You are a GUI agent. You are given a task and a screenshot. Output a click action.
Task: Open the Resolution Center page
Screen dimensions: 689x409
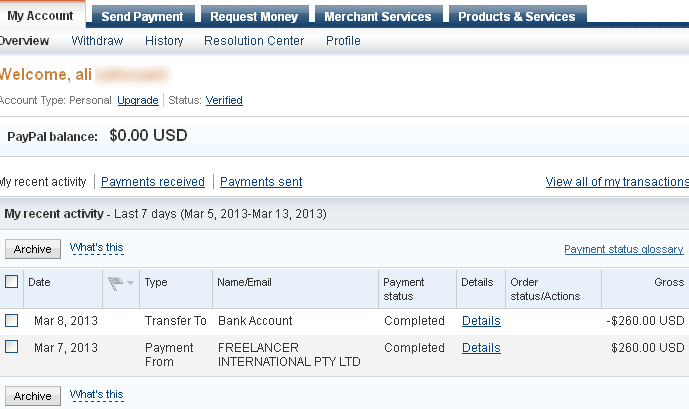(x=254, y=41)
